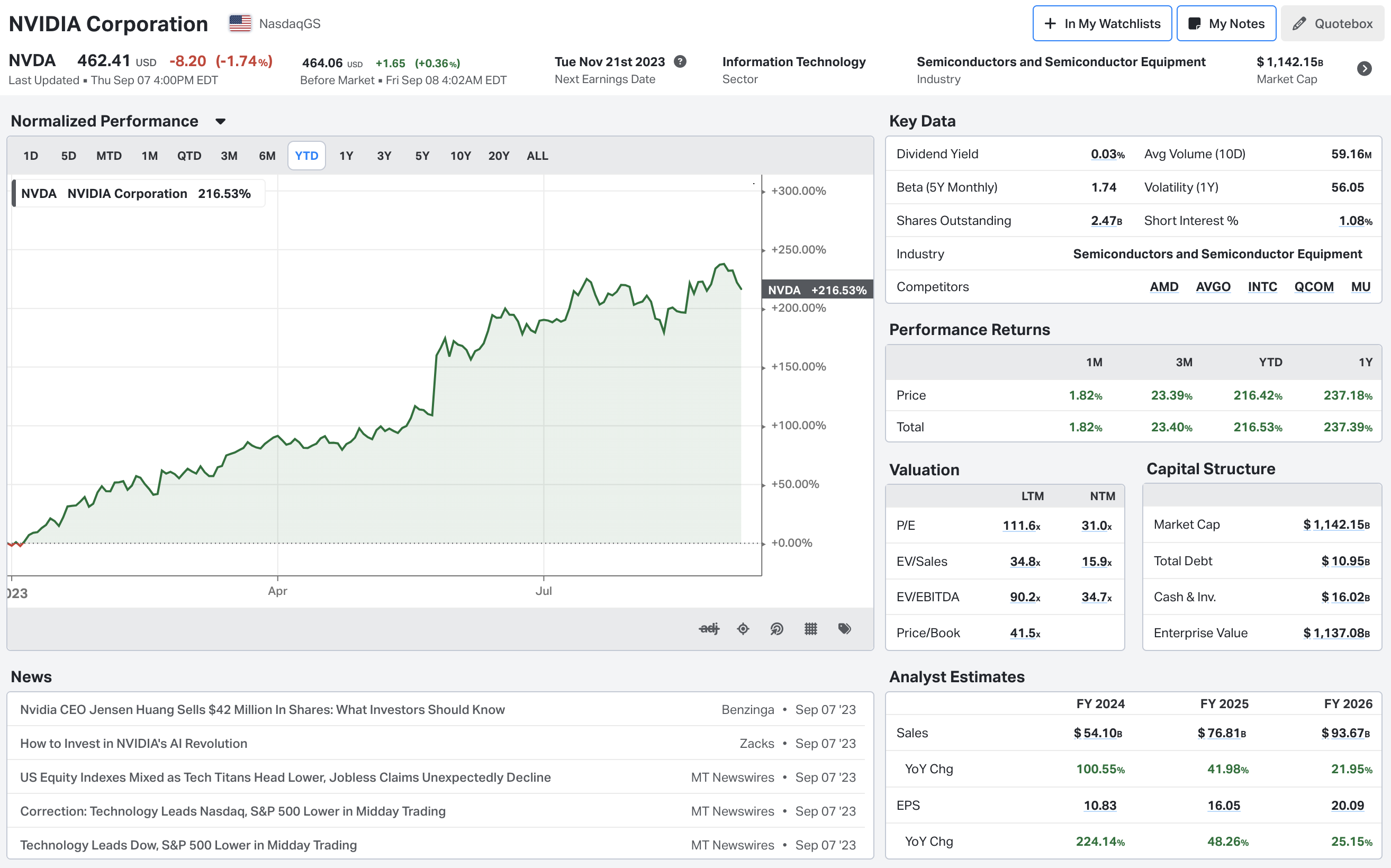The width and height of the screenshot is (1391, 868).
Task: Open US Equity Indexes Mixed news headline
Action: (285, 777)
